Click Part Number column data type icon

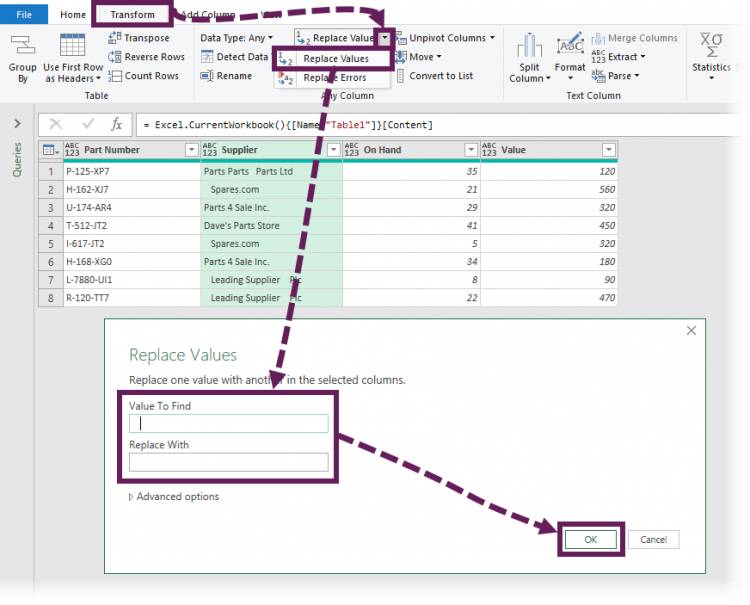click(x=72, y=150)
